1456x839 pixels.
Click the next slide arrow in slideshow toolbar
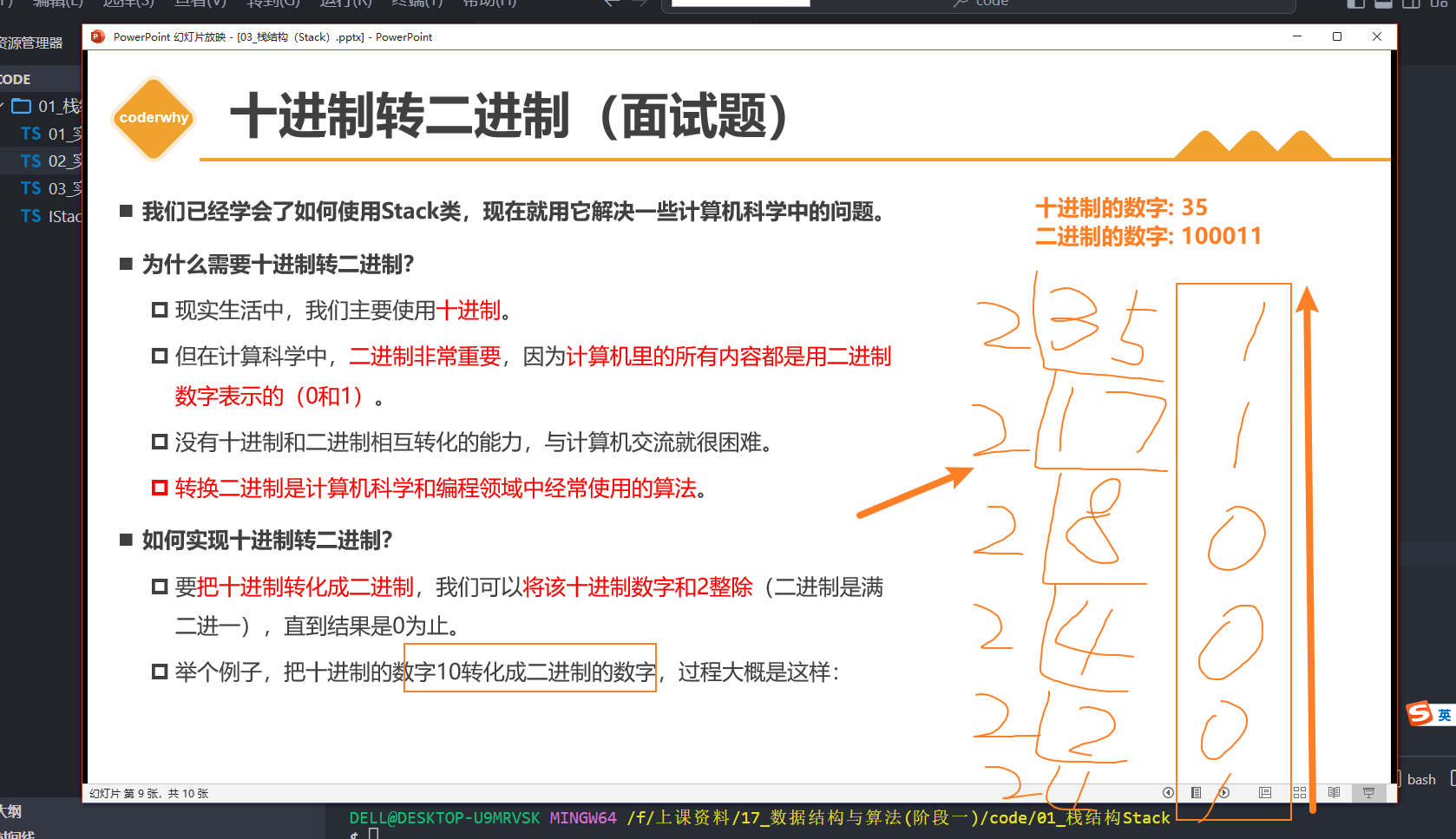point(1224,792)
